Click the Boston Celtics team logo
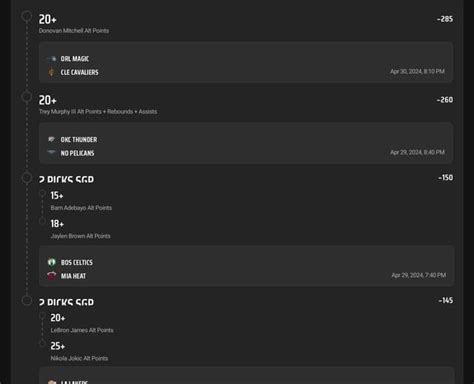Viewport: 474px width, 384px height. [52, 262]
